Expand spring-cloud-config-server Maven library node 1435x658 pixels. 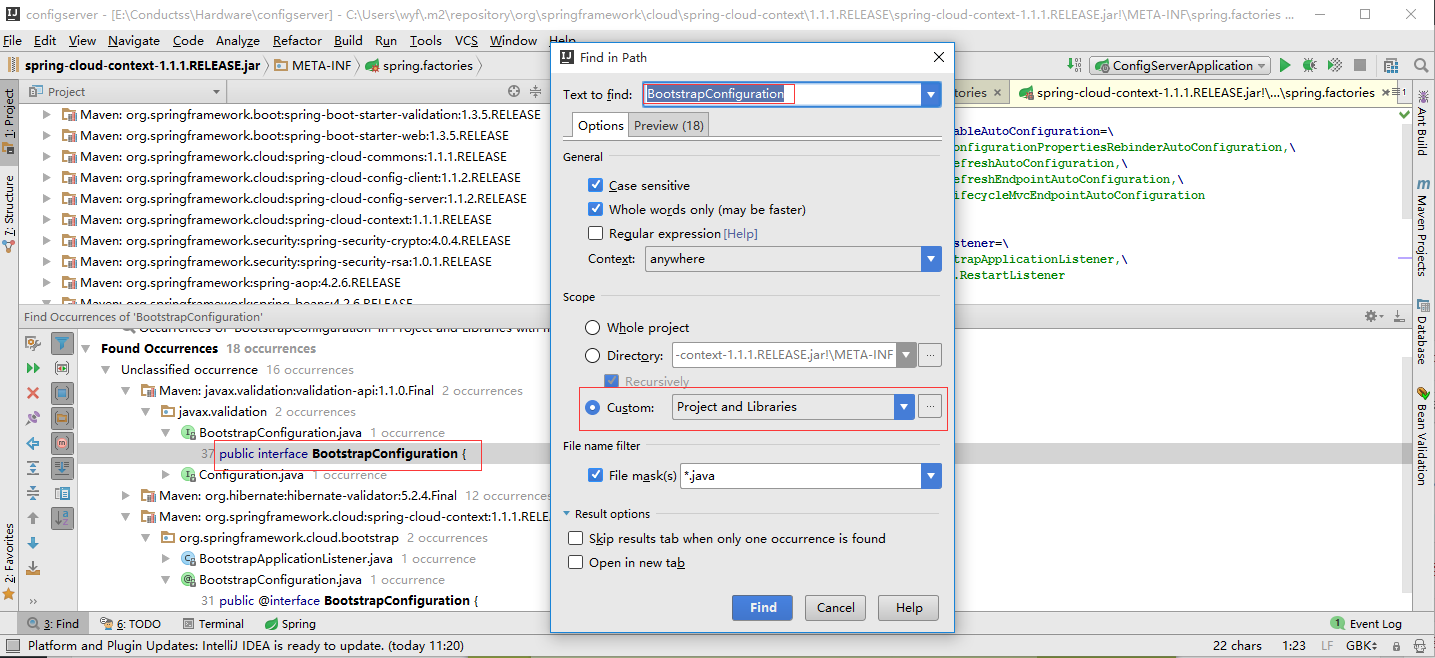click(46, 198)
